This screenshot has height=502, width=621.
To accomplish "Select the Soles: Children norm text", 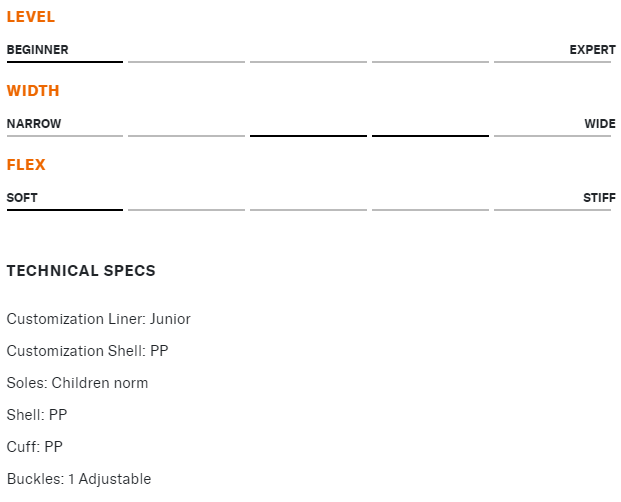I will pos(77,383).
